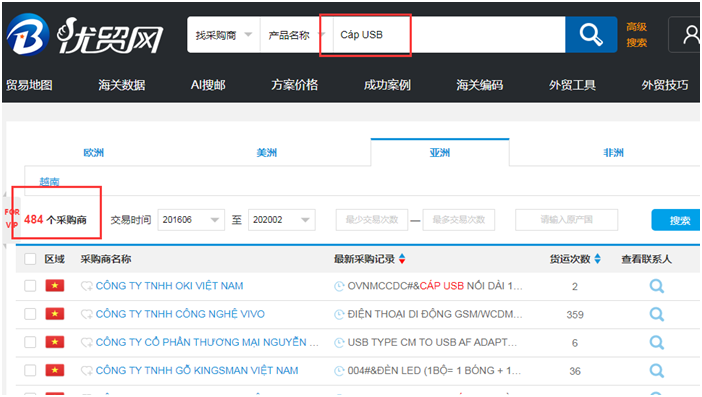Click the 请输入原产国 input field
This screenshot has height=397, width=702.
point(566,220)
